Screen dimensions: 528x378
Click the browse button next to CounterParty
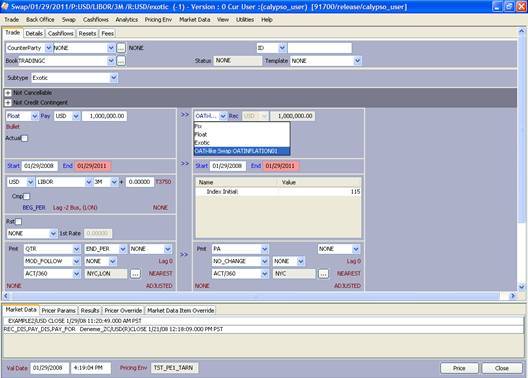pos(121,48)
